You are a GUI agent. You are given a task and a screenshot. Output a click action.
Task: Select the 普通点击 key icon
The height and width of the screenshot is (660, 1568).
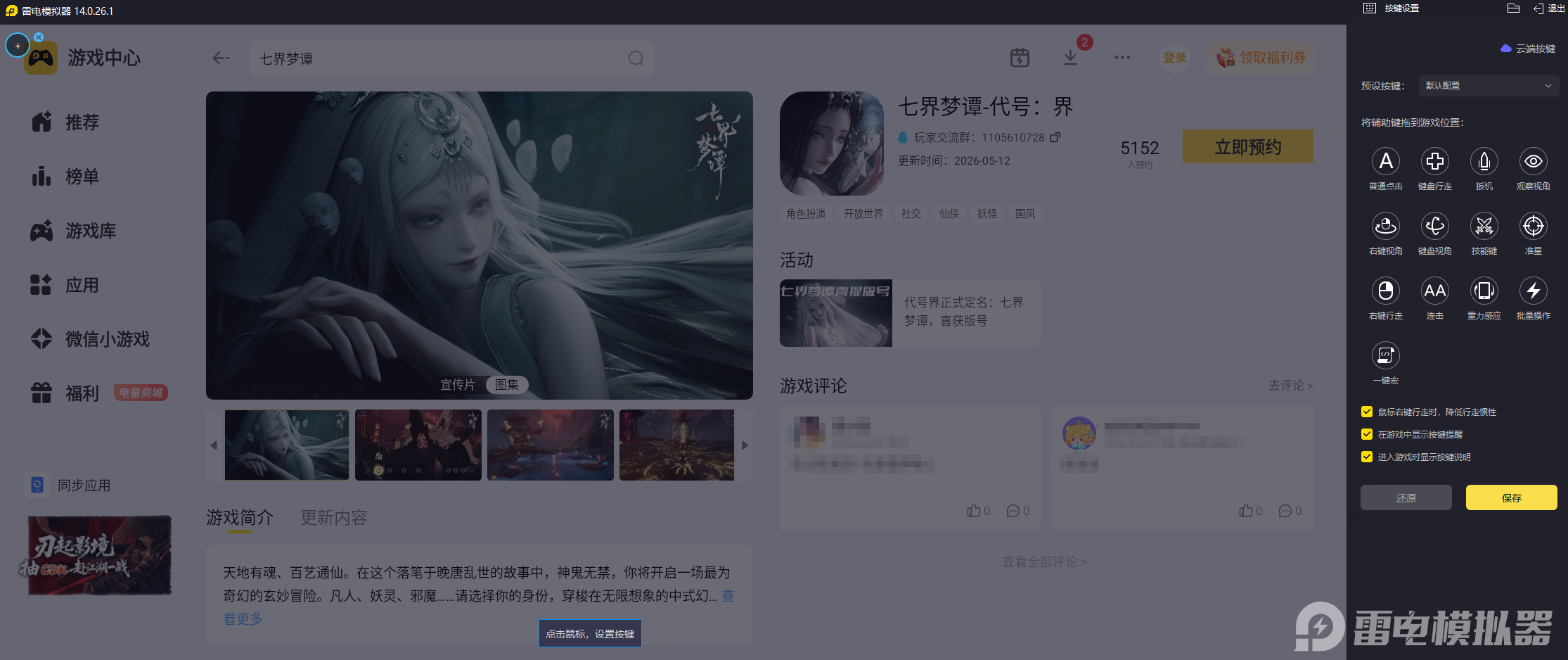click(1385, 162)
